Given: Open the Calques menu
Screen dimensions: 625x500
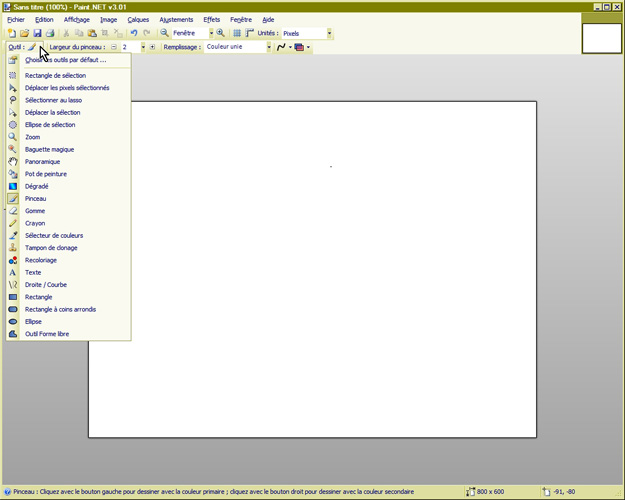Looking at the screenshot, I should coord(138,19).
